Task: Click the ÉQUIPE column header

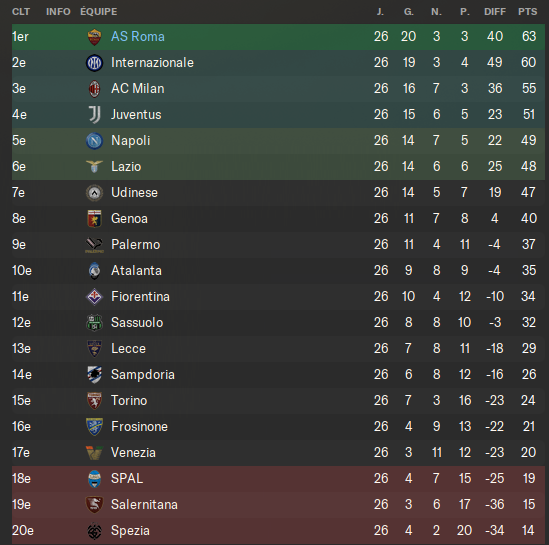Action: click(x=99, y=11)
